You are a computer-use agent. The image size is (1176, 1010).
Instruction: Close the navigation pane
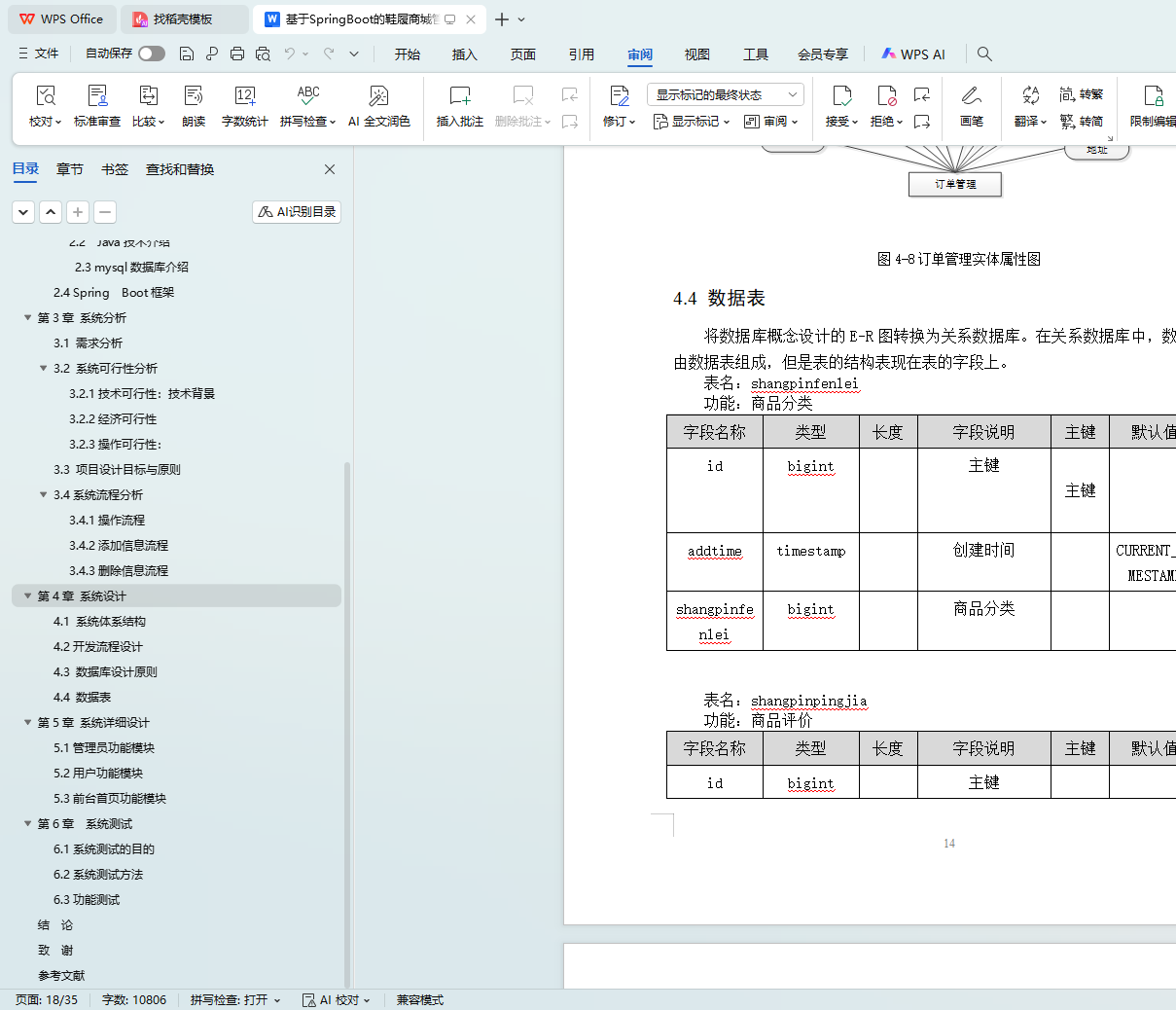click(330, 169)
